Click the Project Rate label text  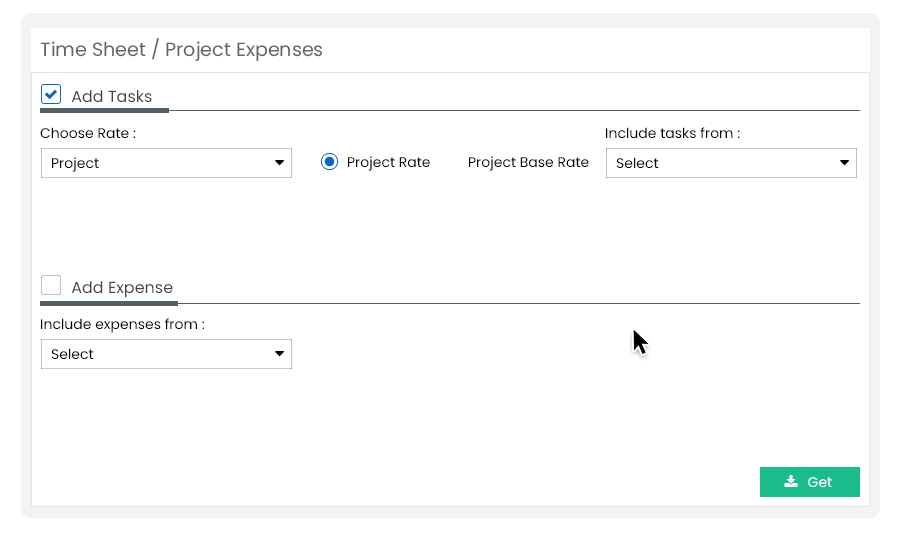pos(388,162)
